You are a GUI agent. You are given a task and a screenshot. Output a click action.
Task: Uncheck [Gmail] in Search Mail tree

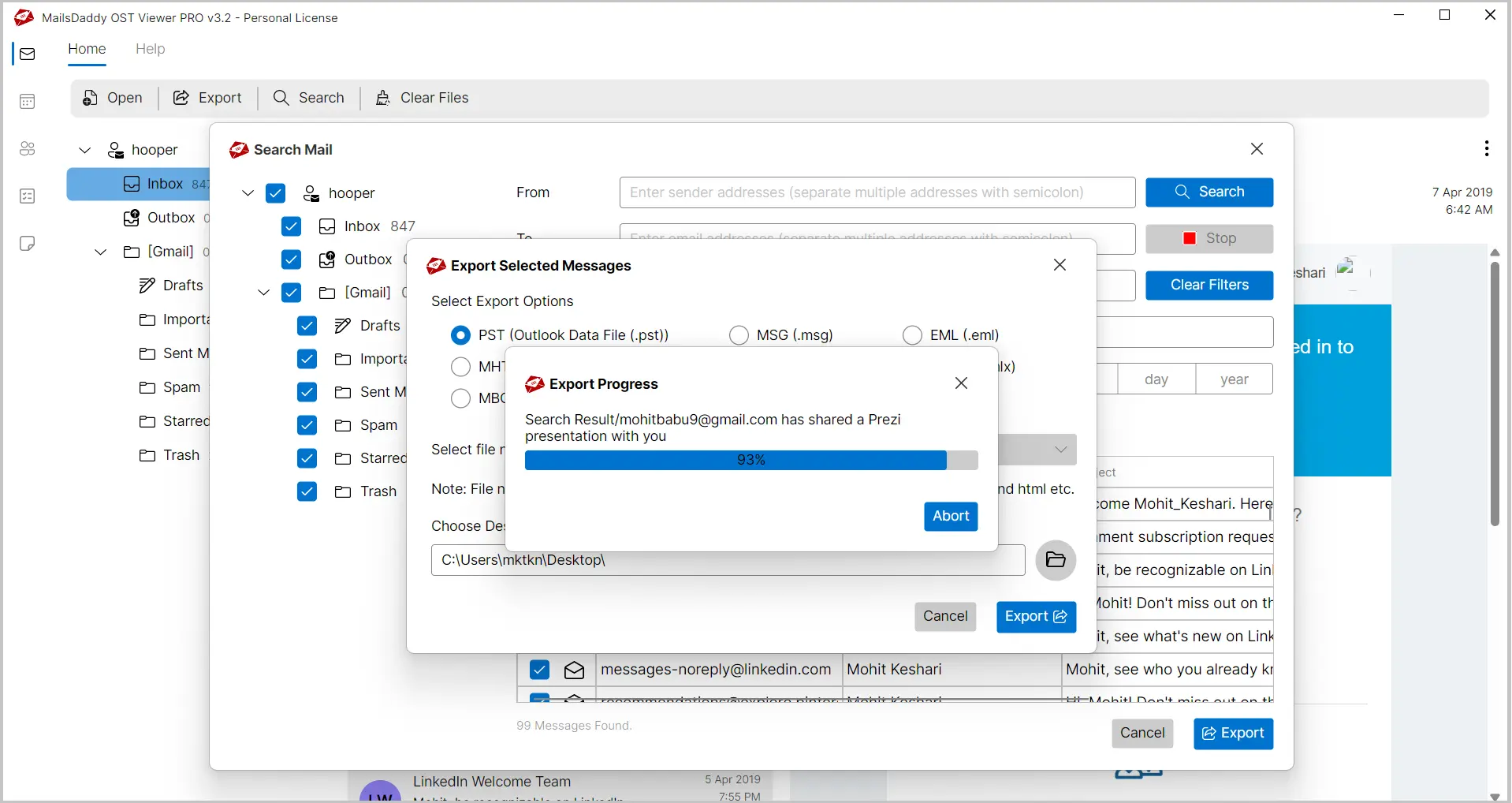tap(292, 293)
